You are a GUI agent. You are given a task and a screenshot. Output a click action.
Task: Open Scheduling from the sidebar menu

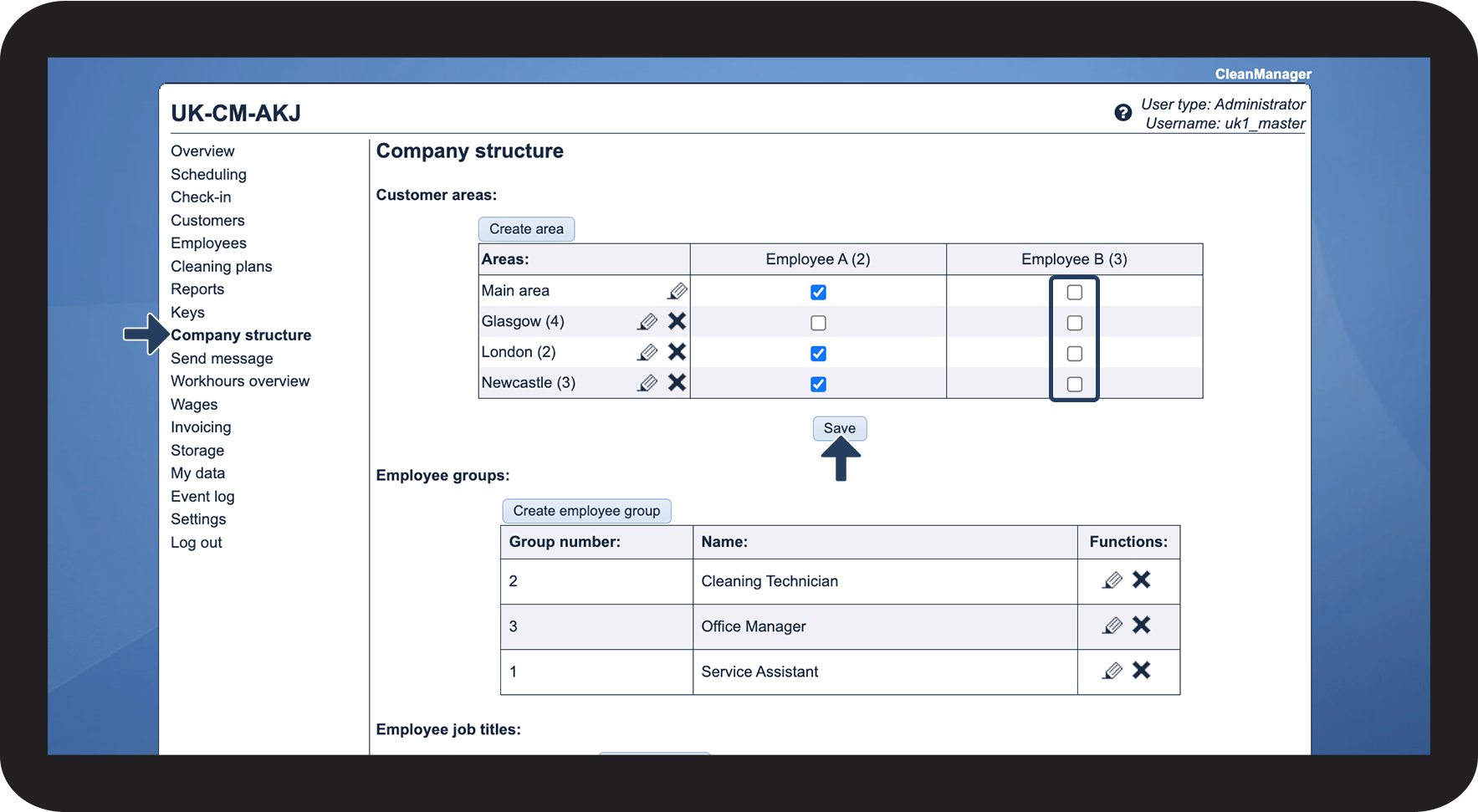click(x=208, y=175)
